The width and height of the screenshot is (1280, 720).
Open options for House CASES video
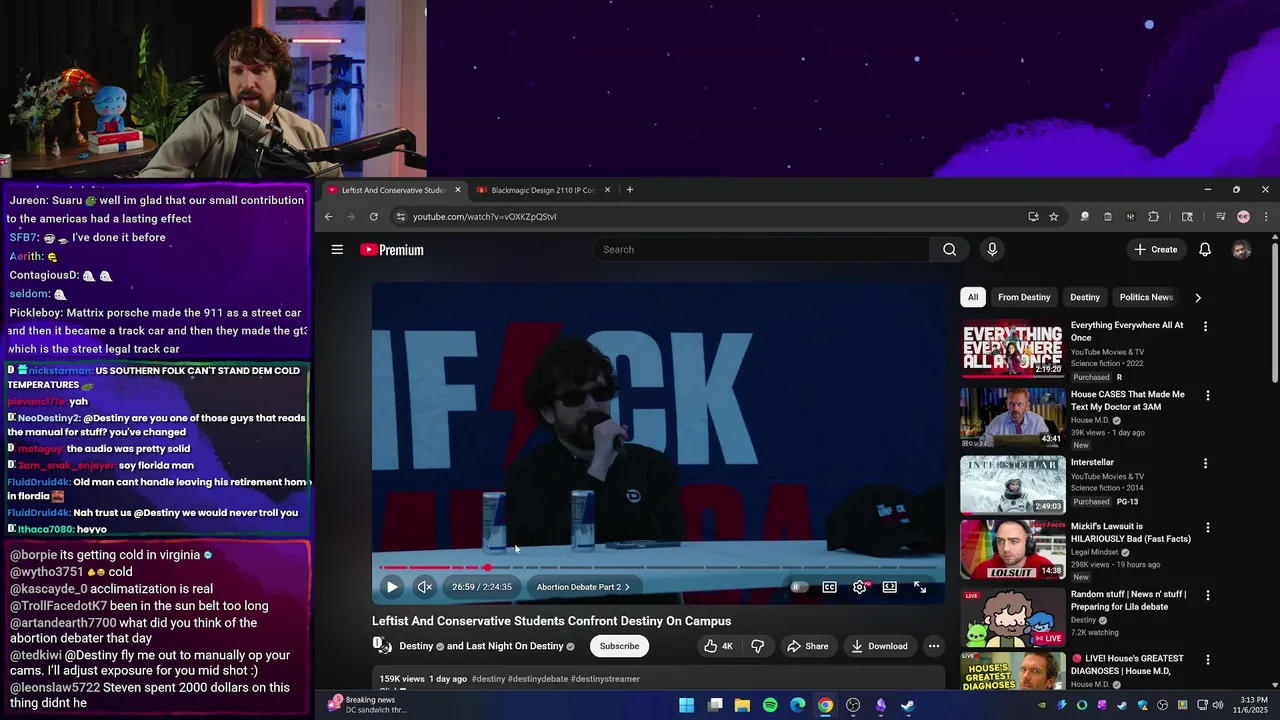[1207, 396]
